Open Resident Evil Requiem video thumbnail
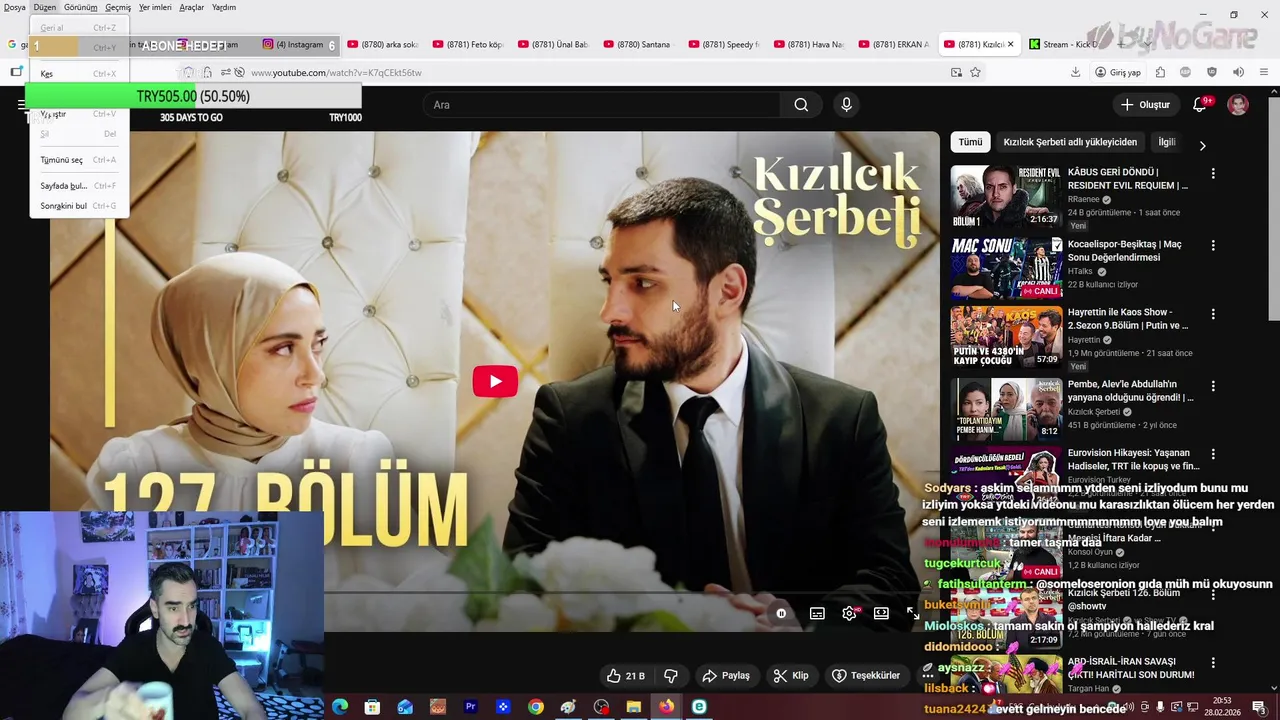The height and width of the screenshot is (720, 1280). [1006, 197]
